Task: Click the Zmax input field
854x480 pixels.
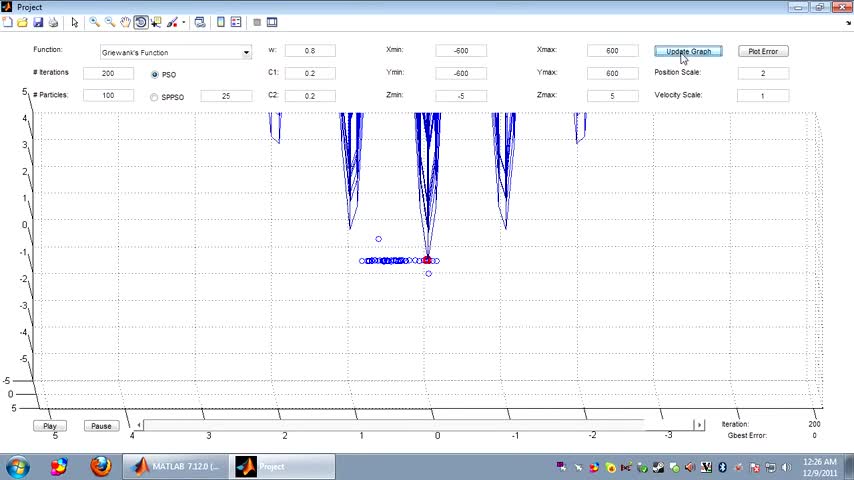Action: (612, 96)
